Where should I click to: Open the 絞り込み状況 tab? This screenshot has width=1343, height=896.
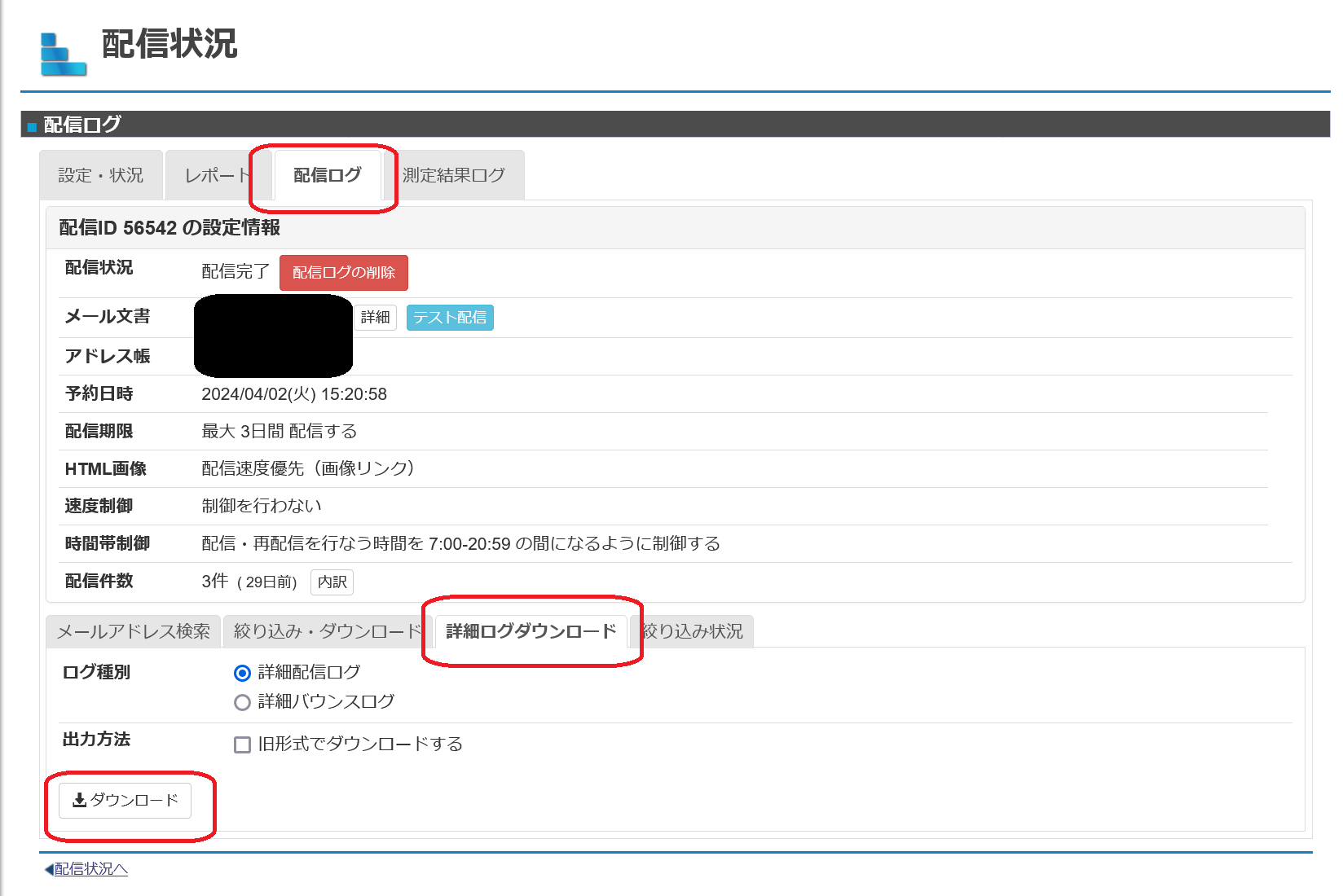click(x=692, y=630)
